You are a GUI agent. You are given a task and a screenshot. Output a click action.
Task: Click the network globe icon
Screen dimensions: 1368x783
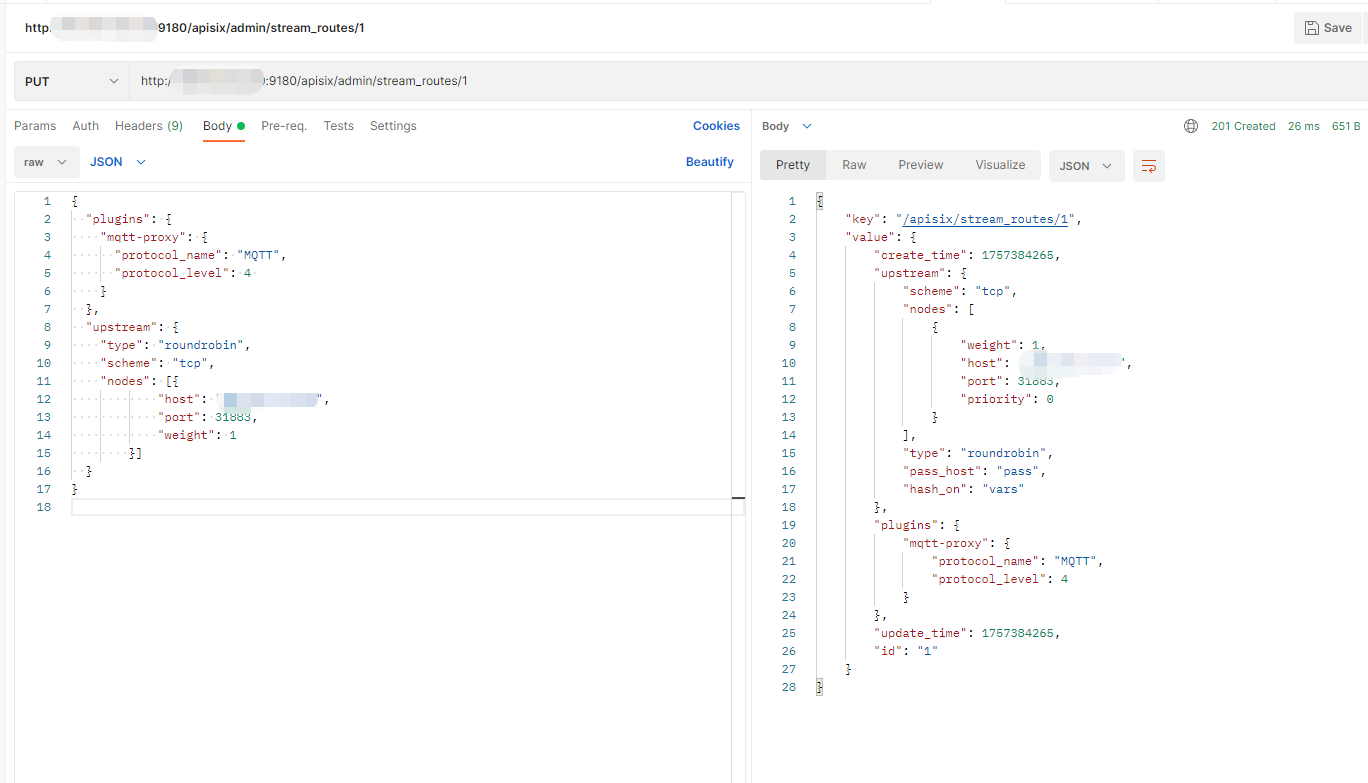[1191, 126]
